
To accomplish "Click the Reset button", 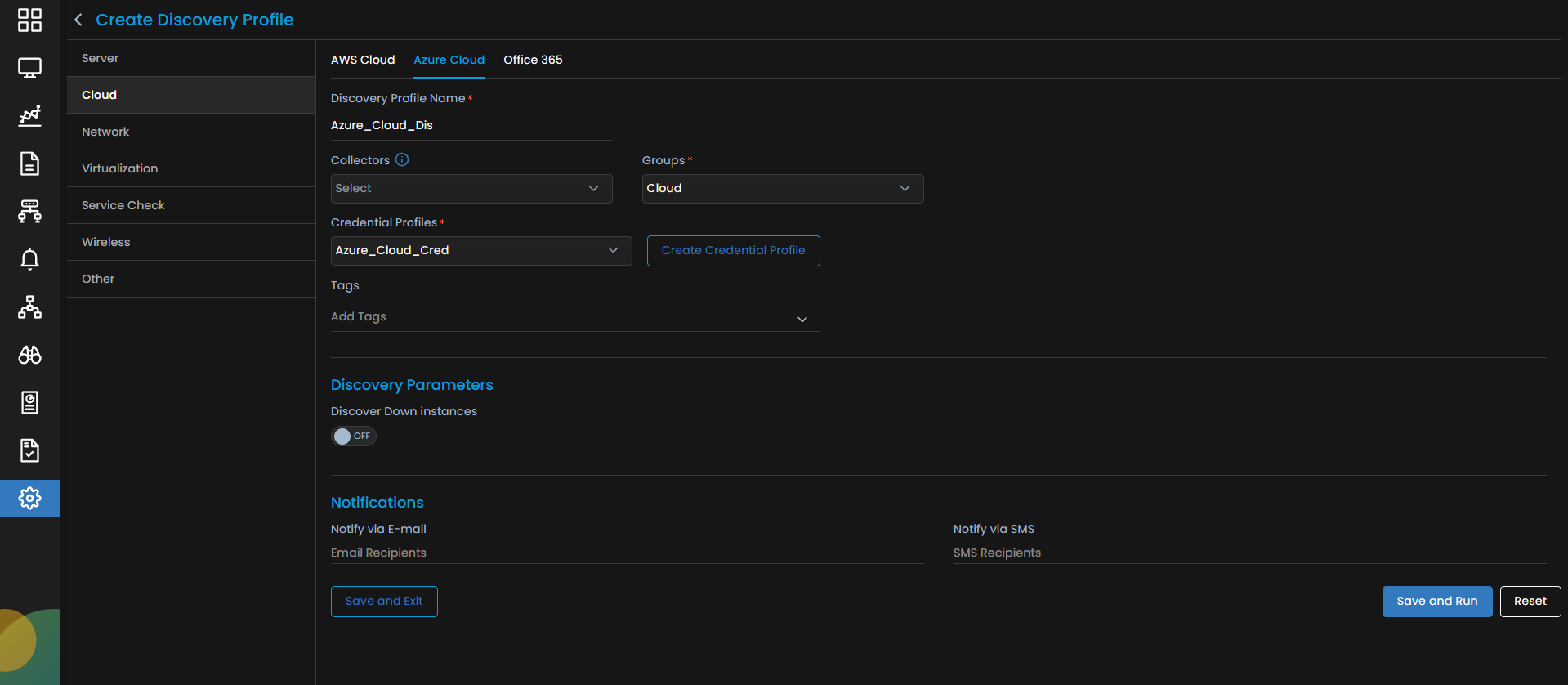I will click(1530, 602).
